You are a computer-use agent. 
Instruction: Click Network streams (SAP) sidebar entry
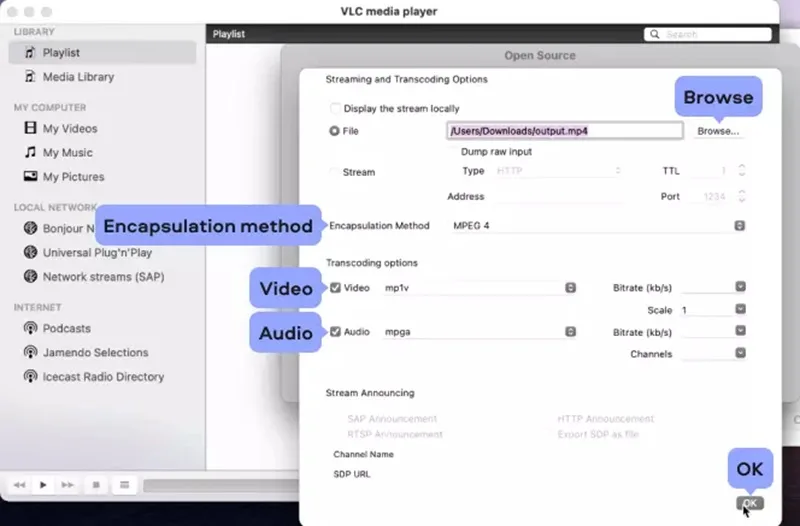click(104, 277)
